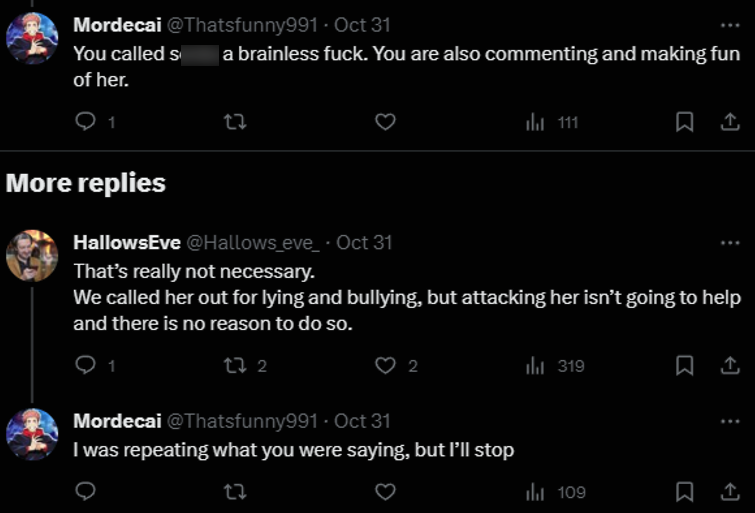
Task: Bookmark Mordecai's top tweet
Action: (x=685, y=122)
